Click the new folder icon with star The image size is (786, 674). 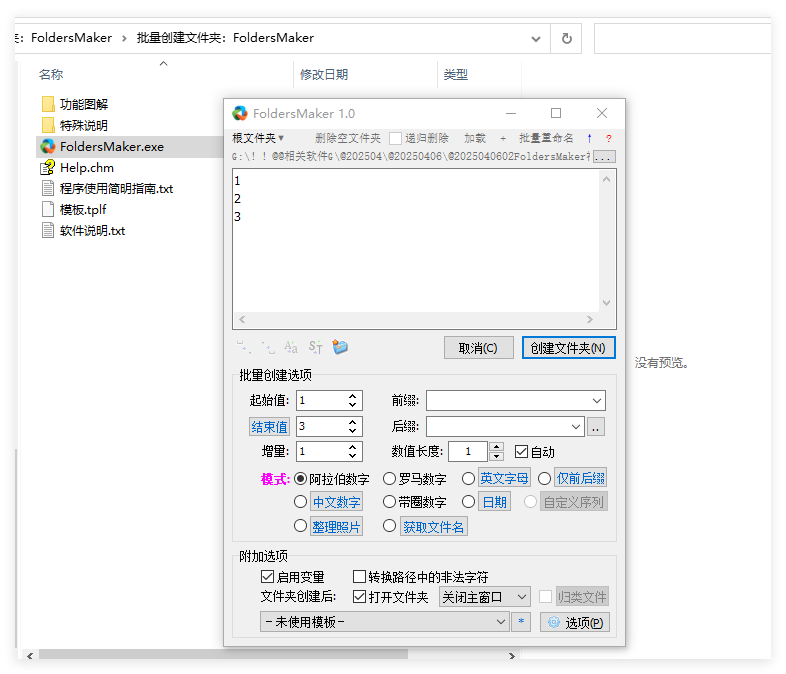(340, 347)
